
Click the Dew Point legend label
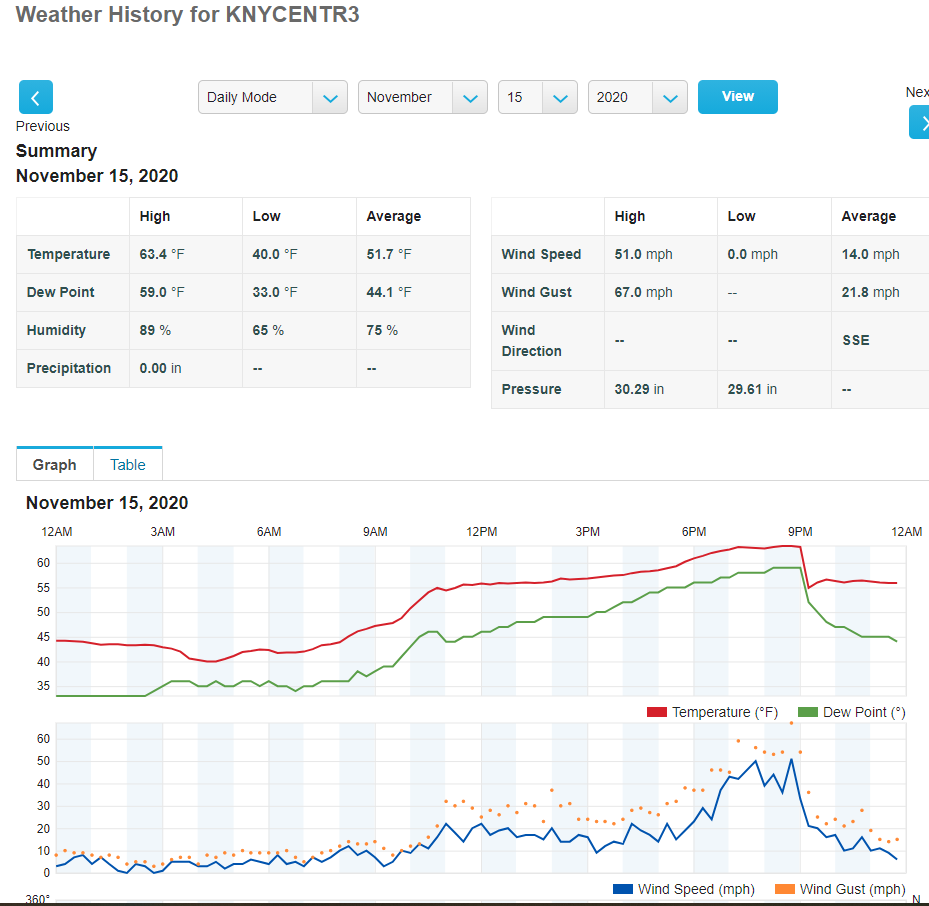(x=864, y=712)
